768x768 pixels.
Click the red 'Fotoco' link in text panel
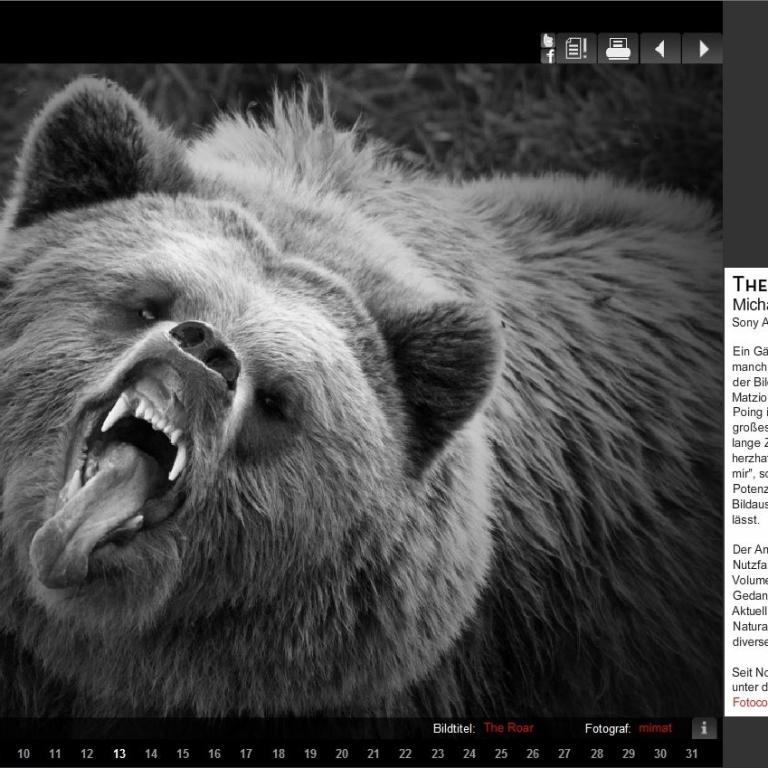[x=750, y=702]
